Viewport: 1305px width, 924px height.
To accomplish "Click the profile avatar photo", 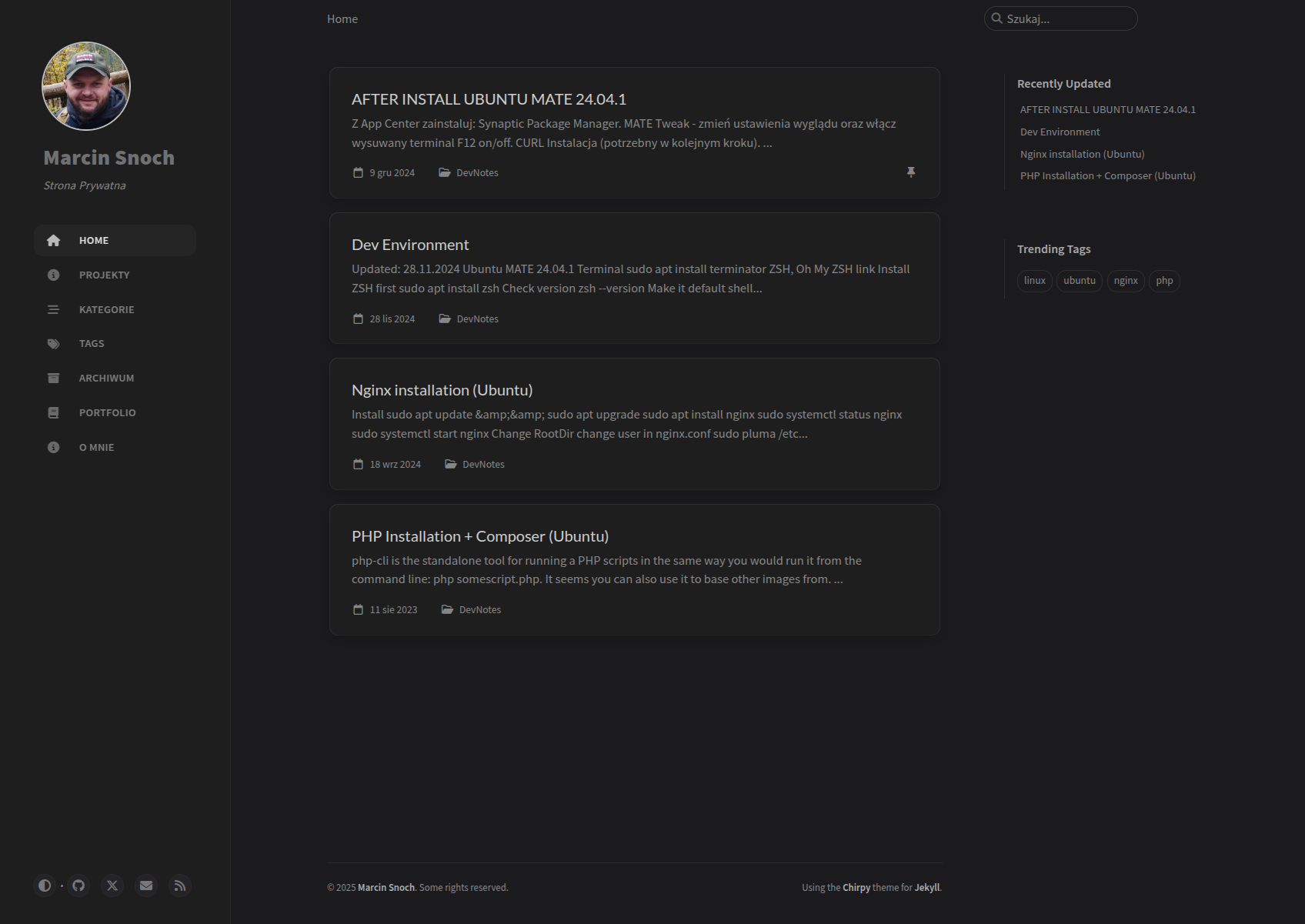I will [86, 86].
